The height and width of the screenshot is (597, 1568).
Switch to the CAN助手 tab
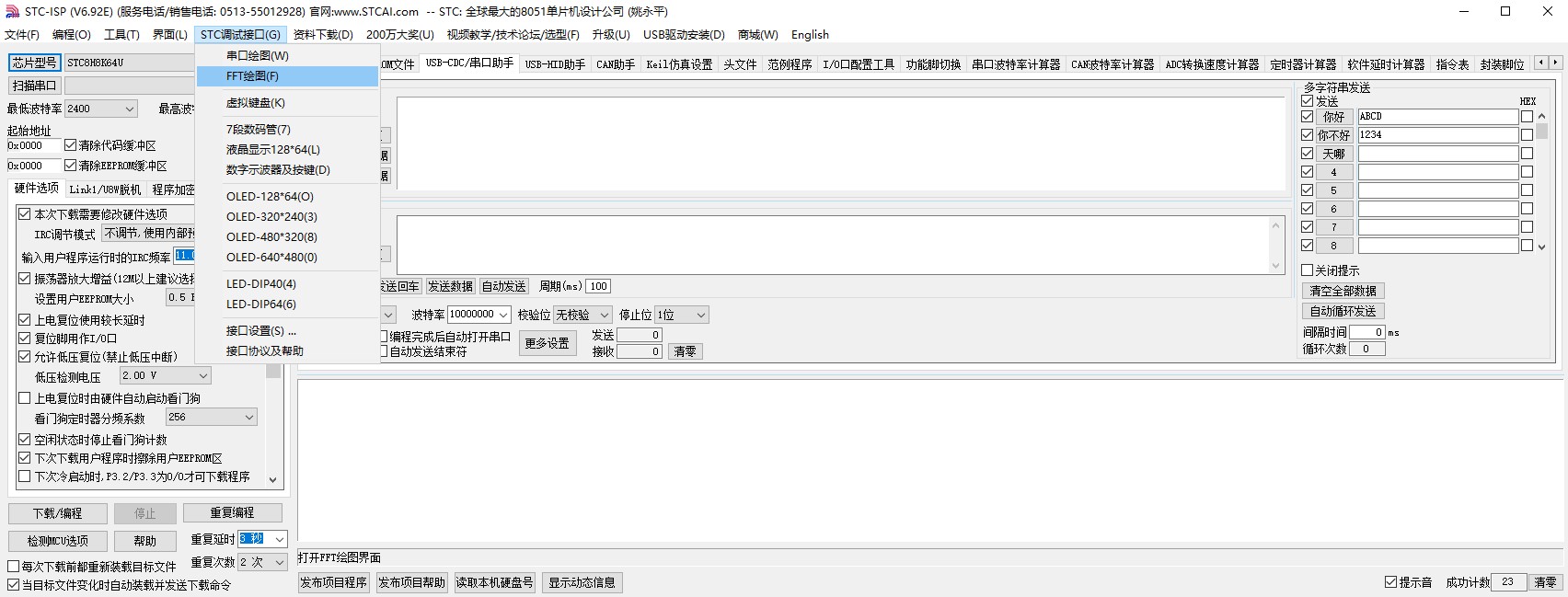click(x=616, y=64)
